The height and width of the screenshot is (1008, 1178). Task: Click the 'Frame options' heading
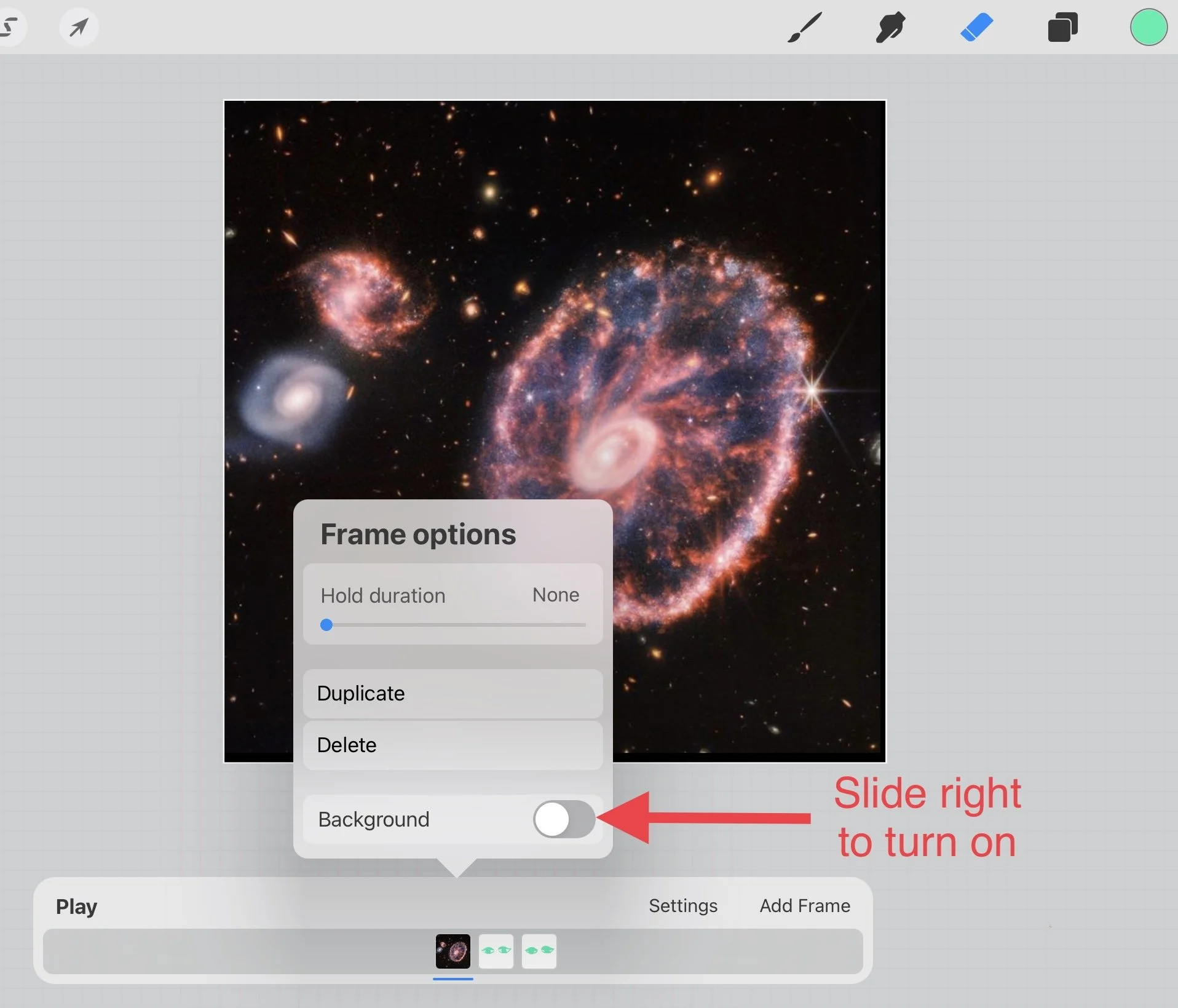point(418,534)
